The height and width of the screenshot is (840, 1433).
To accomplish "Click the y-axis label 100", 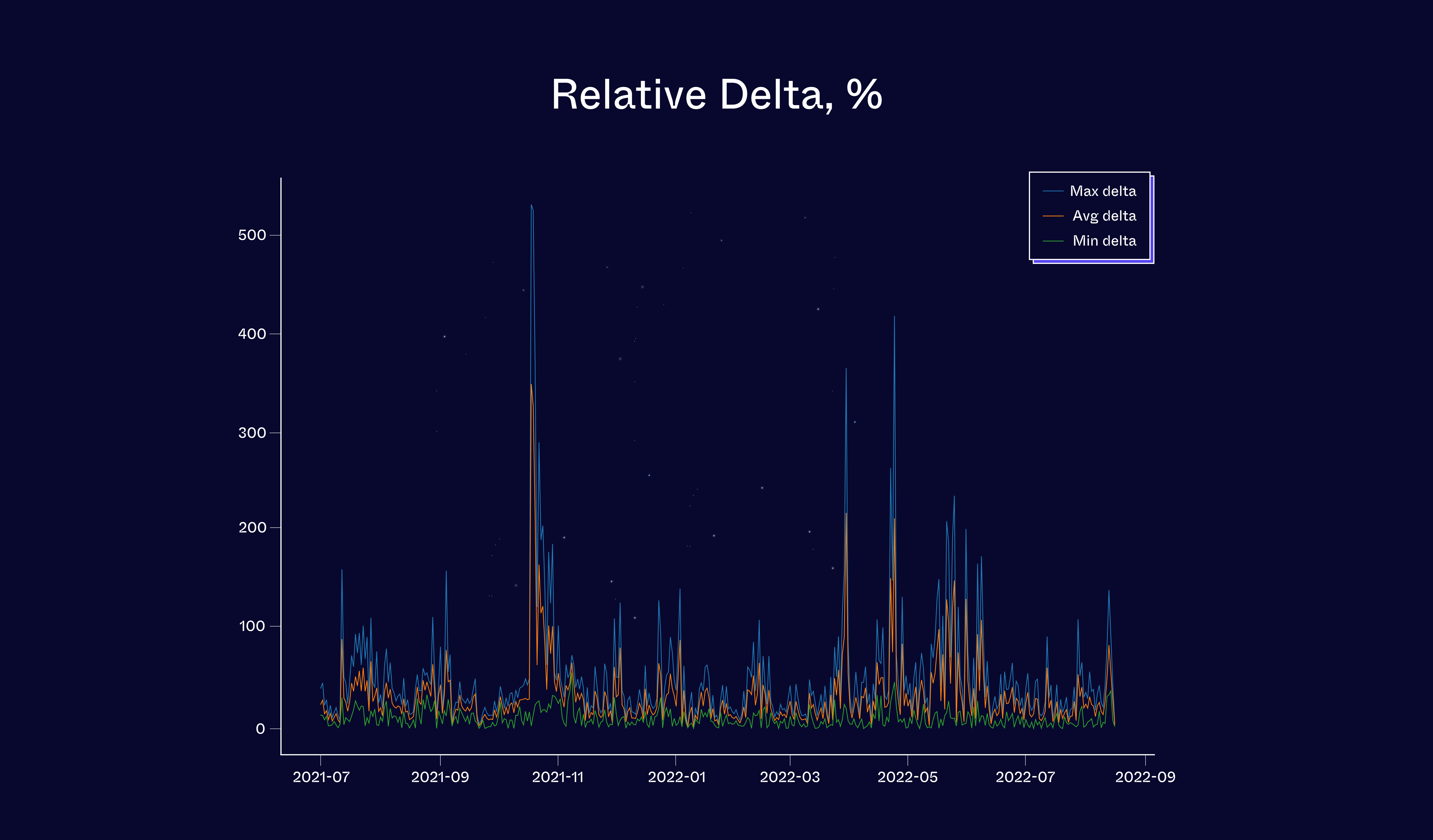I will 252,627.
